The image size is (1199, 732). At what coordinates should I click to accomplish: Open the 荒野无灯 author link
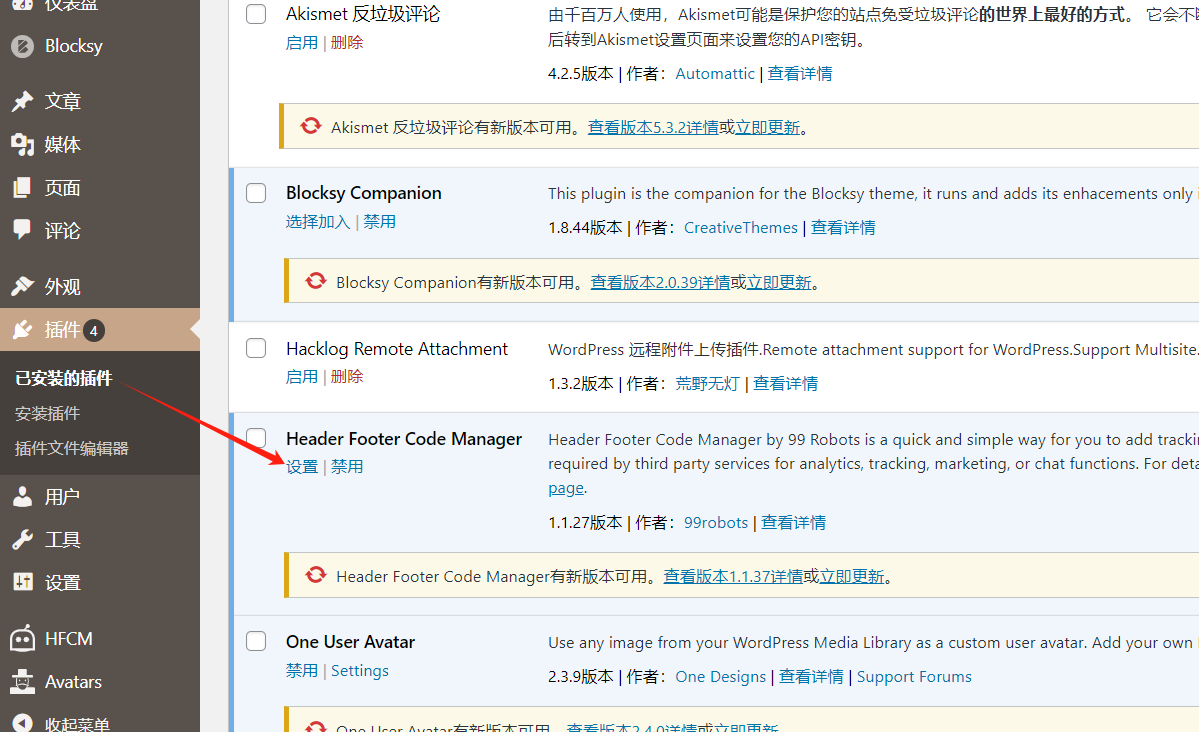tap(707, 383)
